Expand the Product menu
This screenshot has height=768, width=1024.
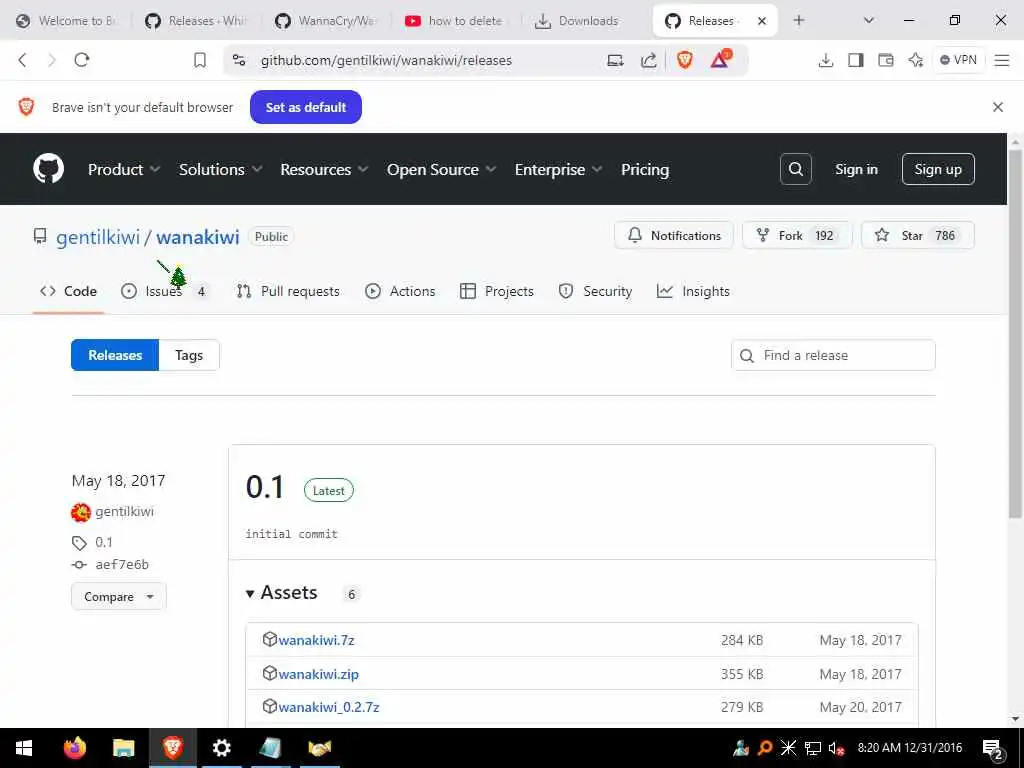point(124,169)
